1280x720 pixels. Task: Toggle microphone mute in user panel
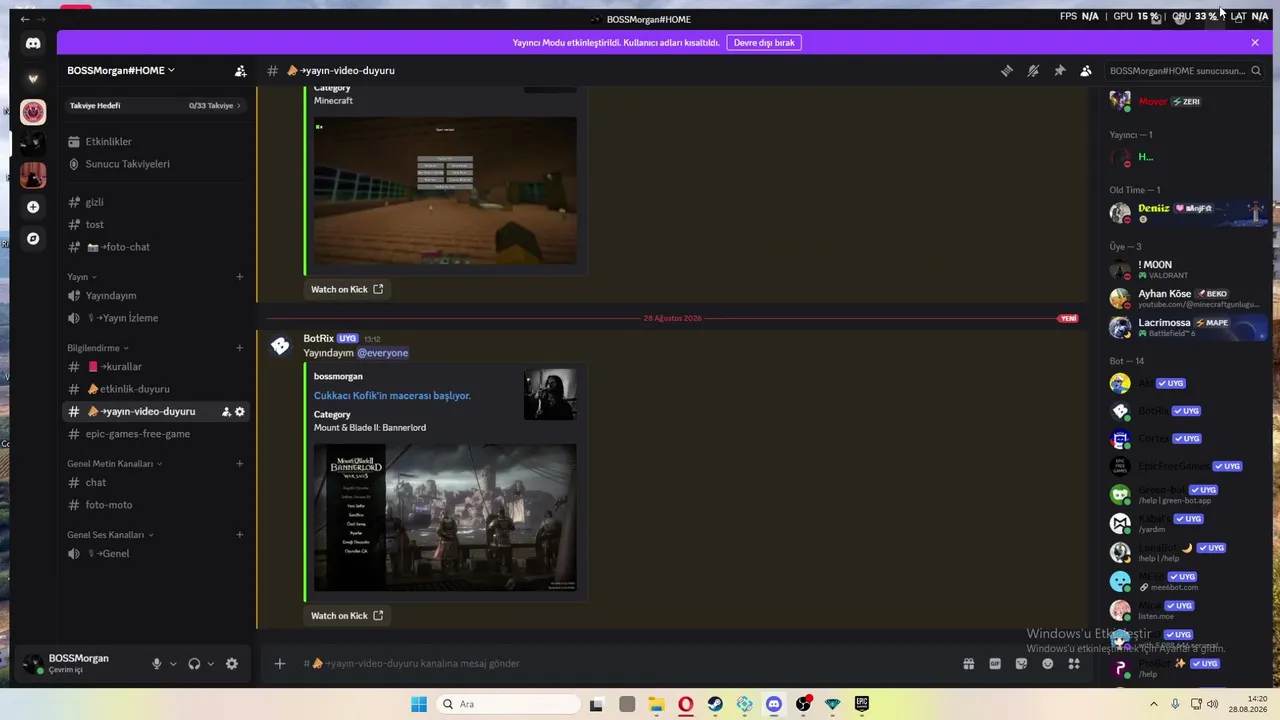click(x=156, y=664)
